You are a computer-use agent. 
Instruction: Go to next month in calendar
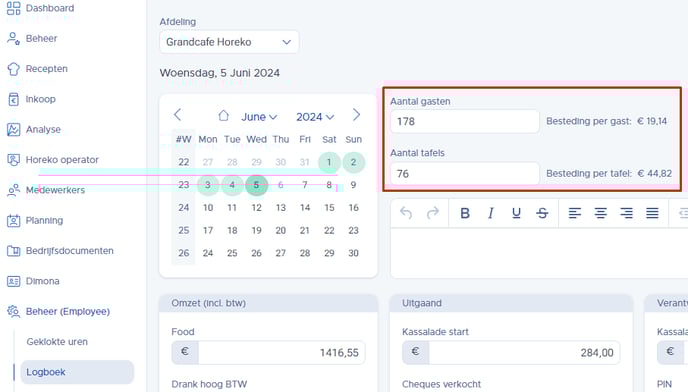356,115
